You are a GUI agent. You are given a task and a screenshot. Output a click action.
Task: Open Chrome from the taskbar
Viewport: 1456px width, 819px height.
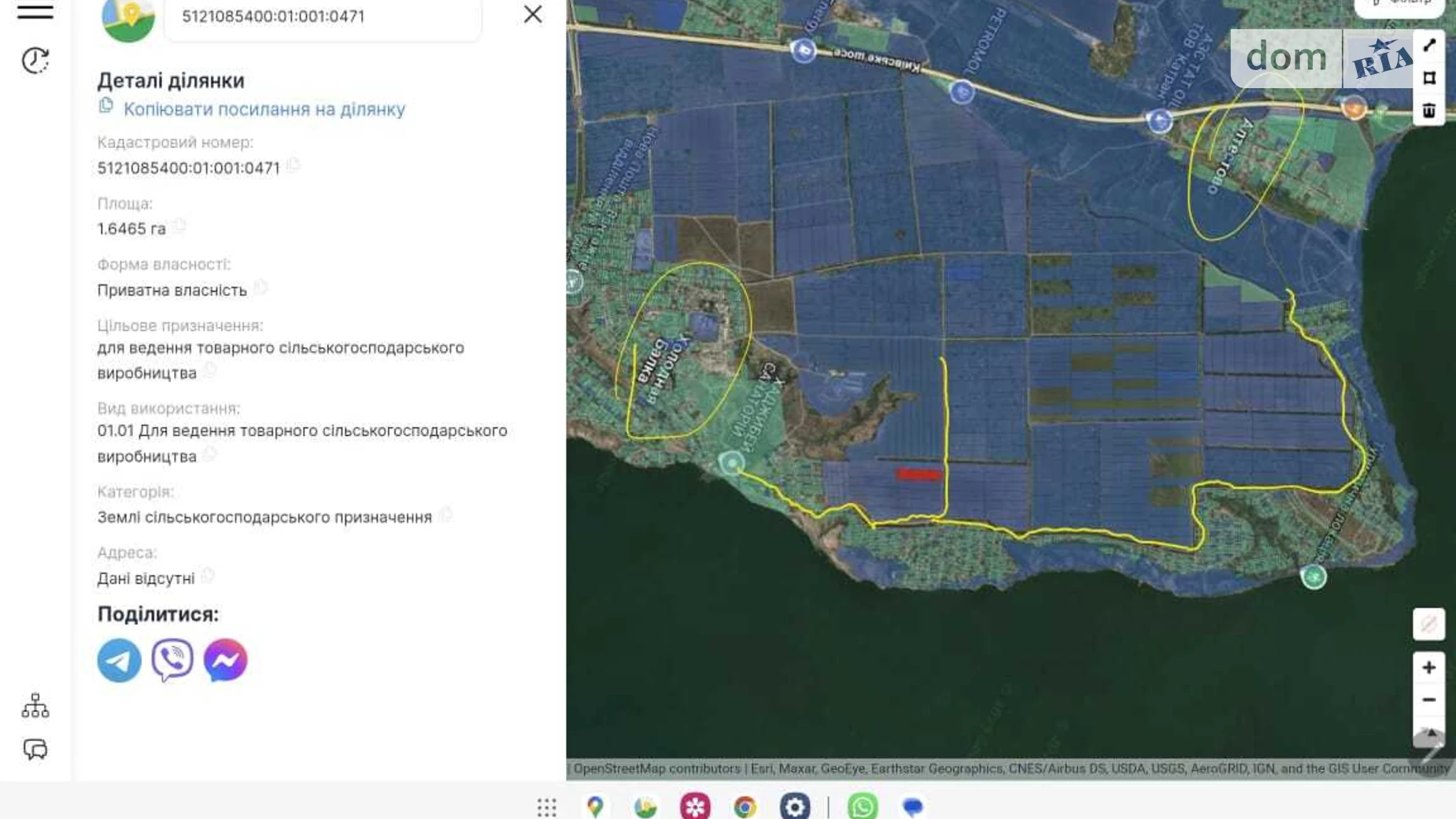tap(745, 806)
